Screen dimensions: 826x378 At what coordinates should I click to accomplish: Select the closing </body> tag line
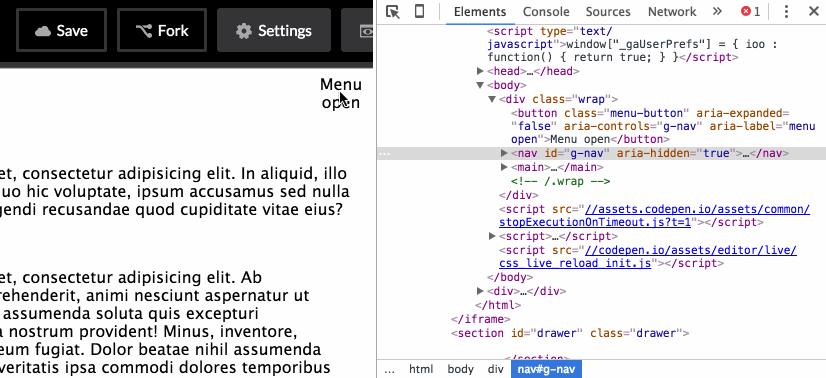[510, 277]
